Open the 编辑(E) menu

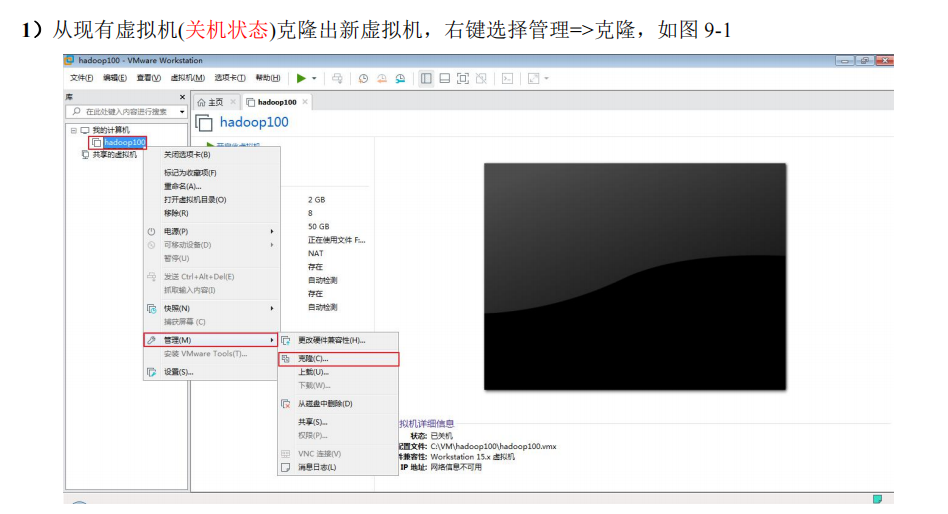coord(115,78)
